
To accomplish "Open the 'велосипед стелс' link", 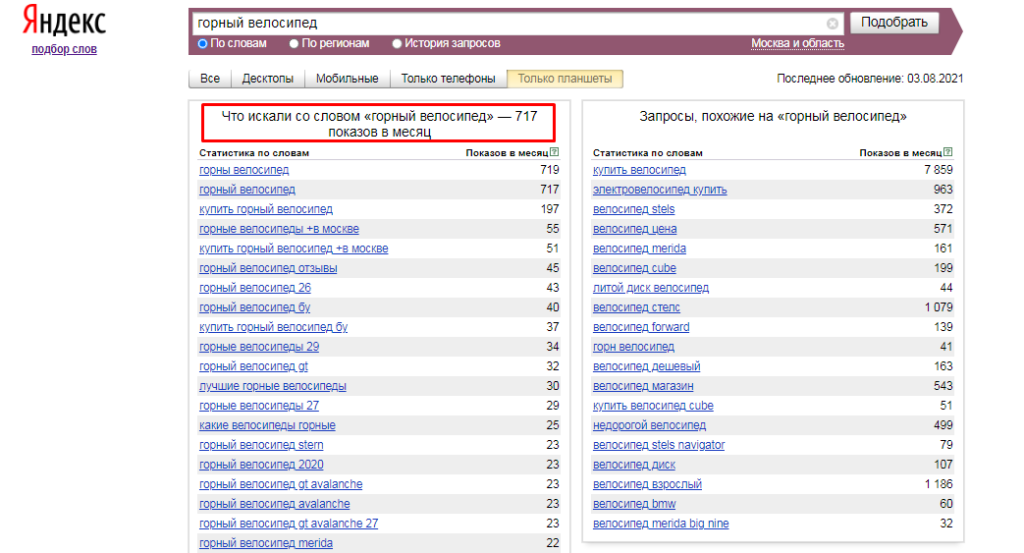I will tap(636, 307).
